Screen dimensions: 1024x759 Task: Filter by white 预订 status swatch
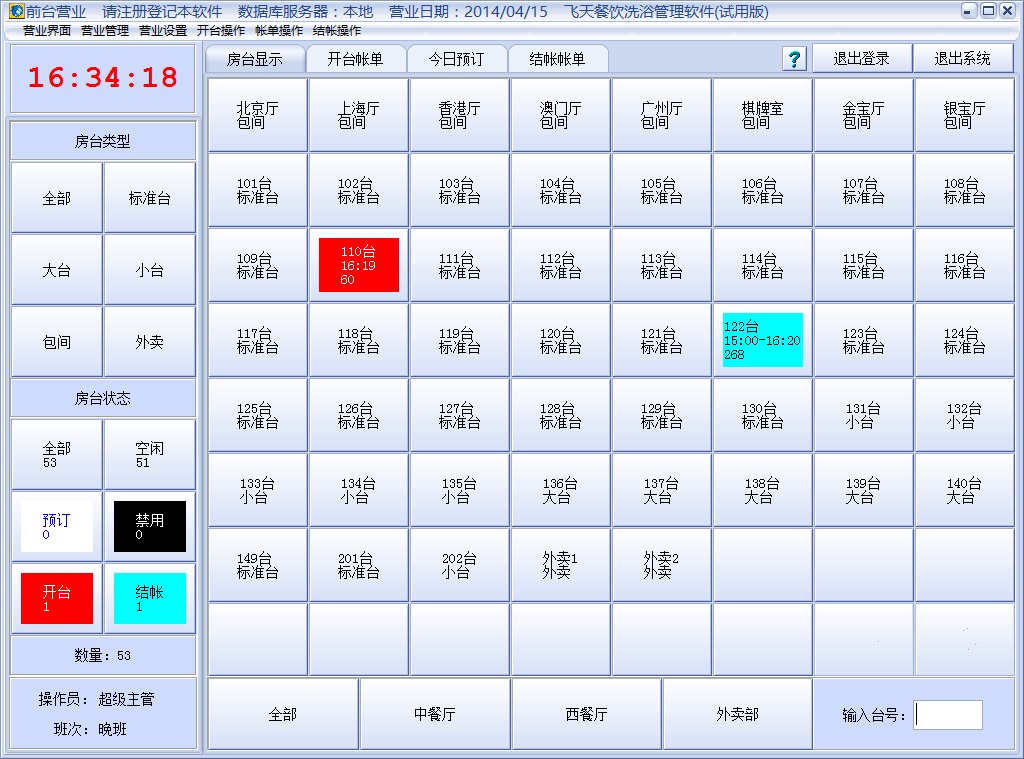57,526
